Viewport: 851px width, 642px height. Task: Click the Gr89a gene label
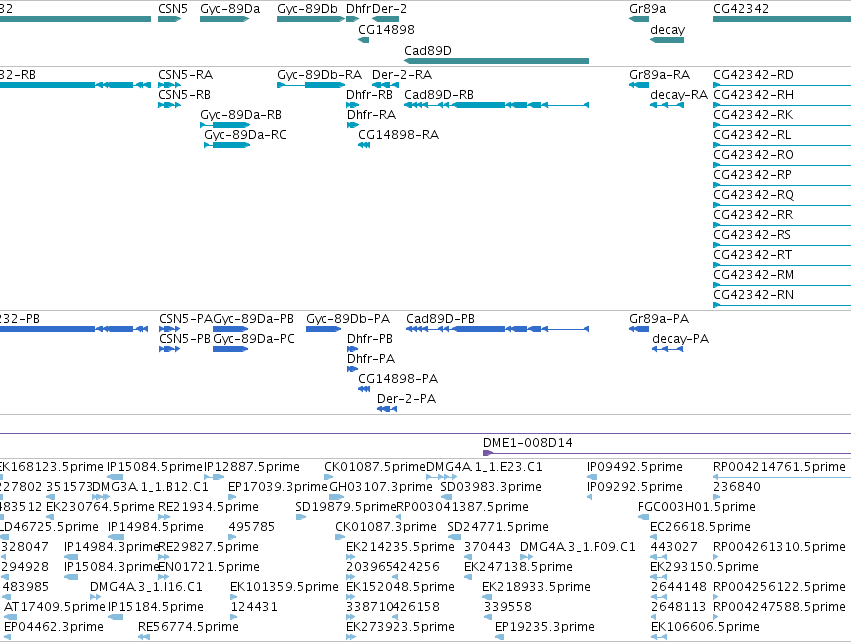647,9
